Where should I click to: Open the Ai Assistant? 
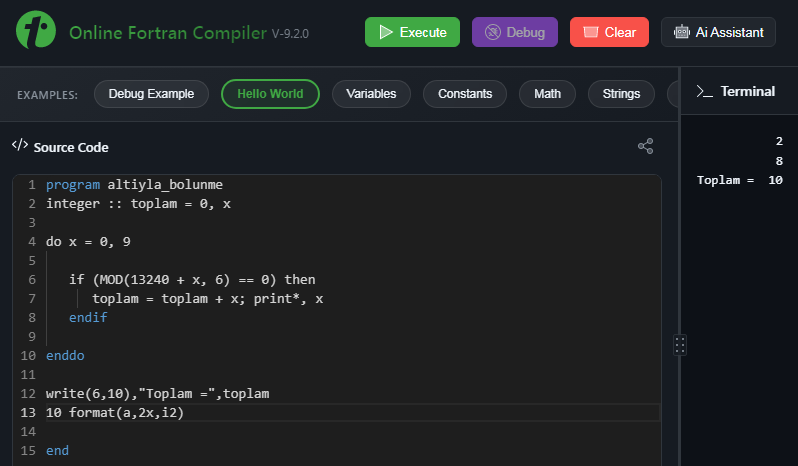(718, 32)
